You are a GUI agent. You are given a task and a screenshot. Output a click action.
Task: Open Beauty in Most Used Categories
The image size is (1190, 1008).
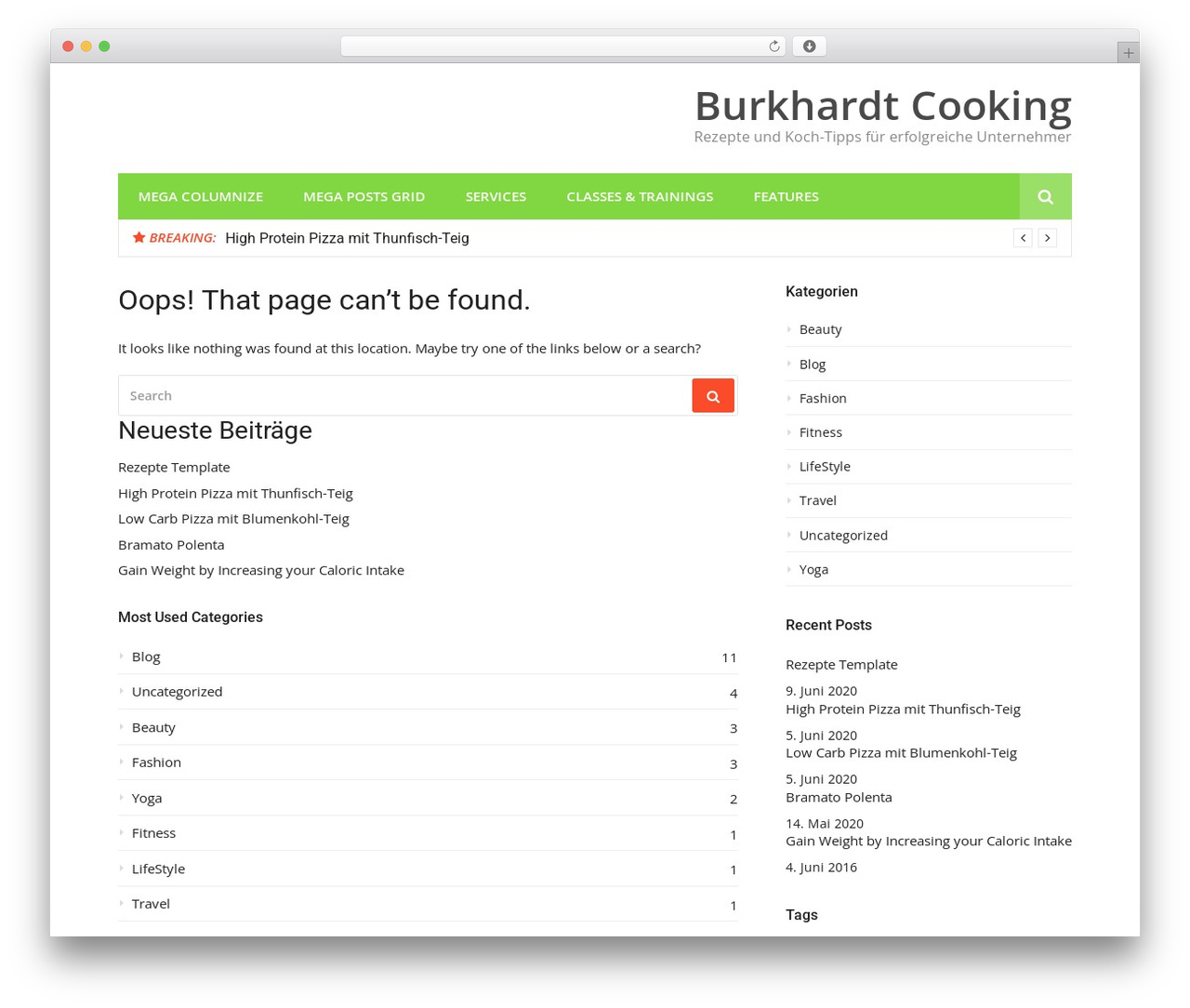coord(153,727)
